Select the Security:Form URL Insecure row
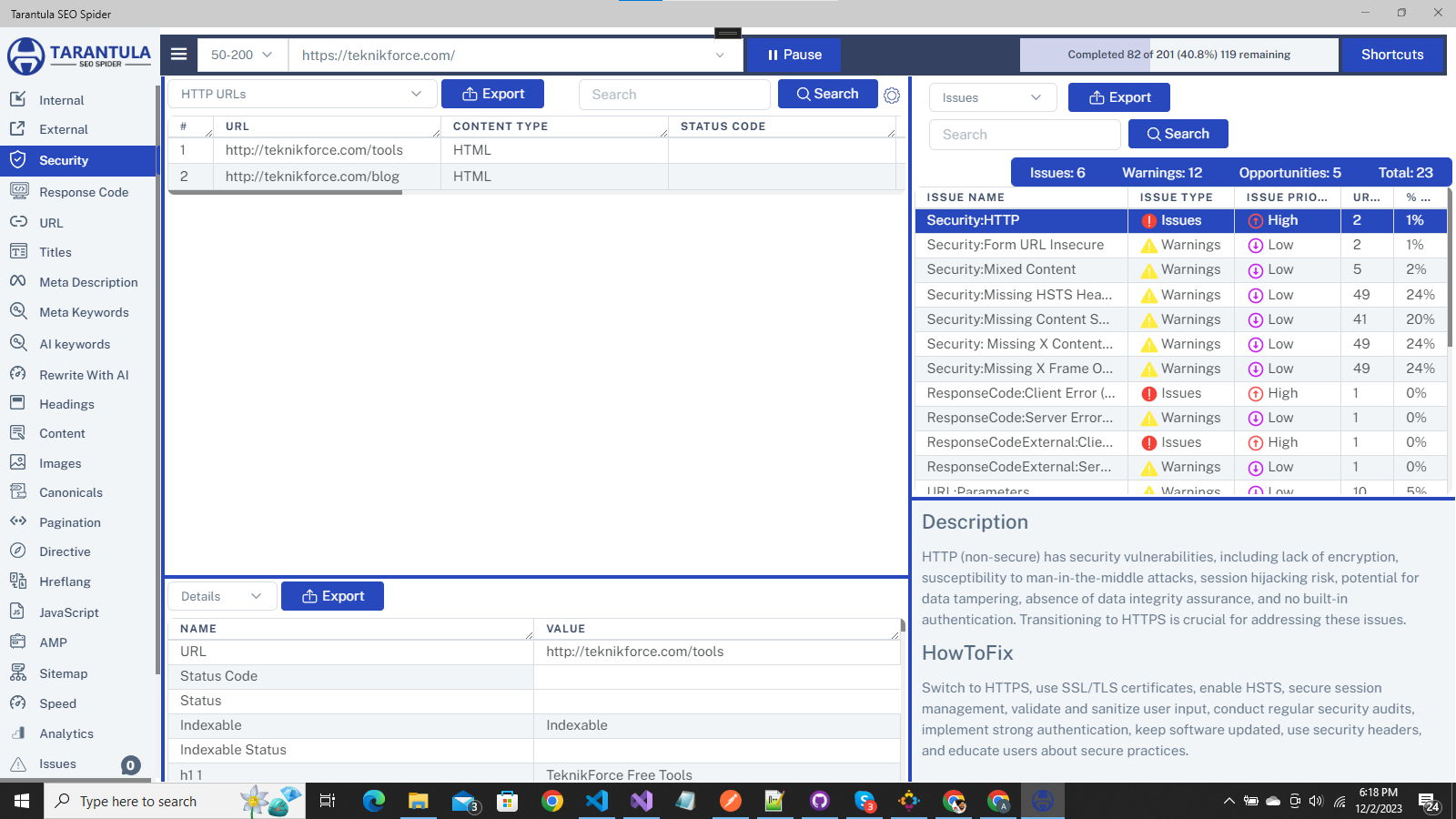This screenshot has width=1456, height=819. pos(1181,245)
